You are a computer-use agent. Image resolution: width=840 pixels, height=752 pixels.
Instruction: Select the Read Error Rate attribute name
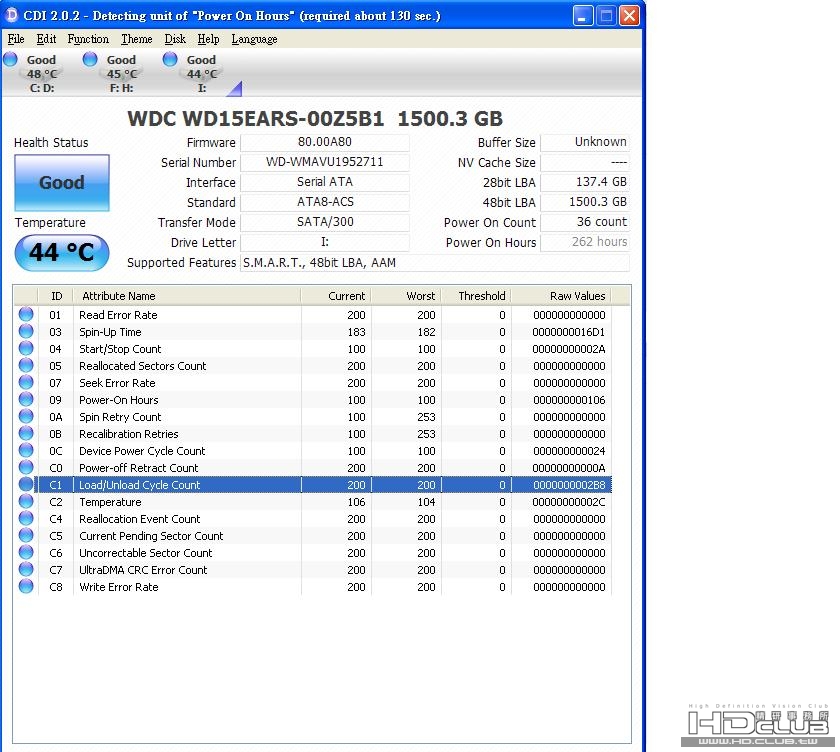[118, 315]
